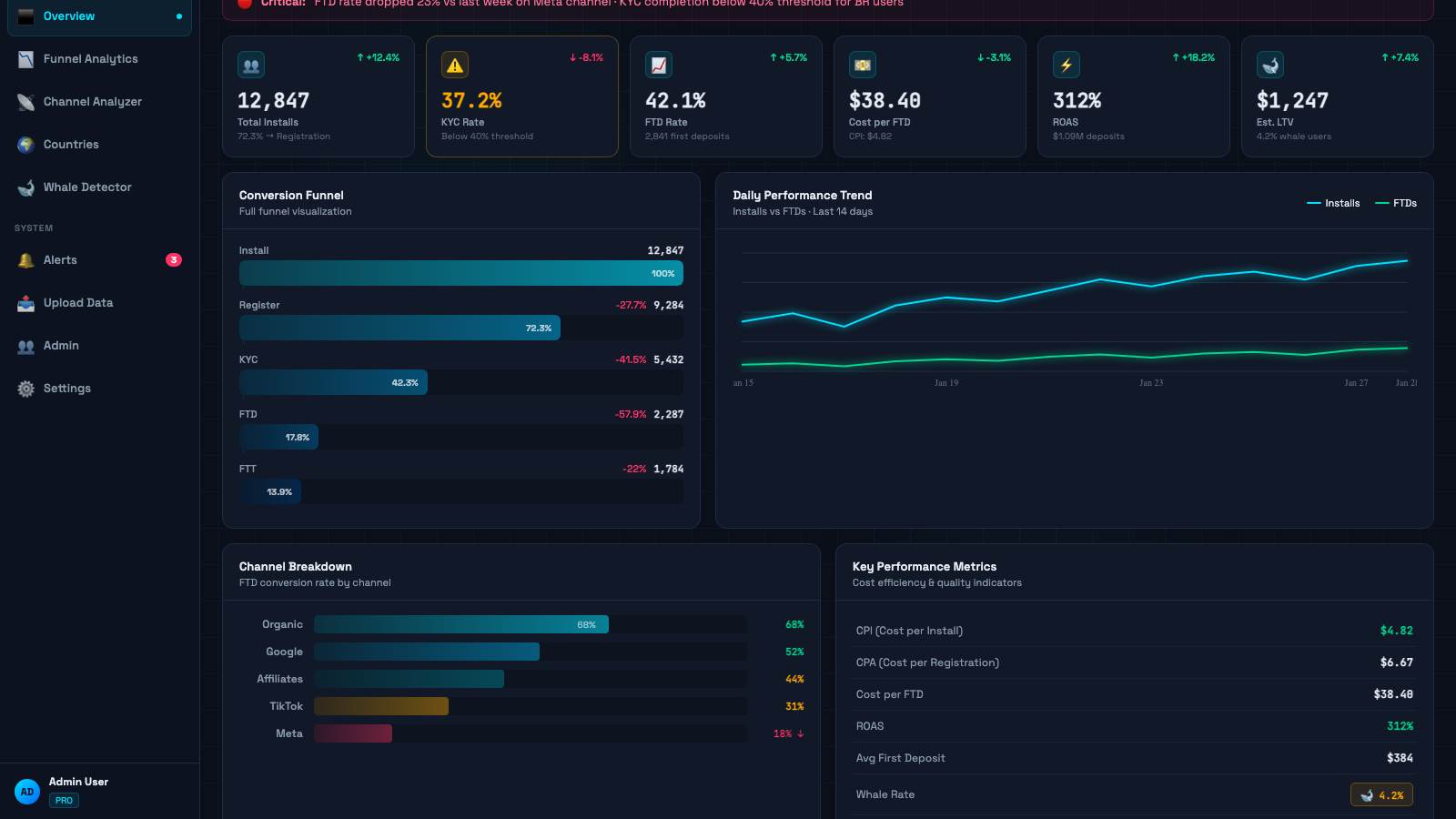Expand the Whale Rate badge details
This screenshot has width=1456, height=819.
click(1381, 794)
